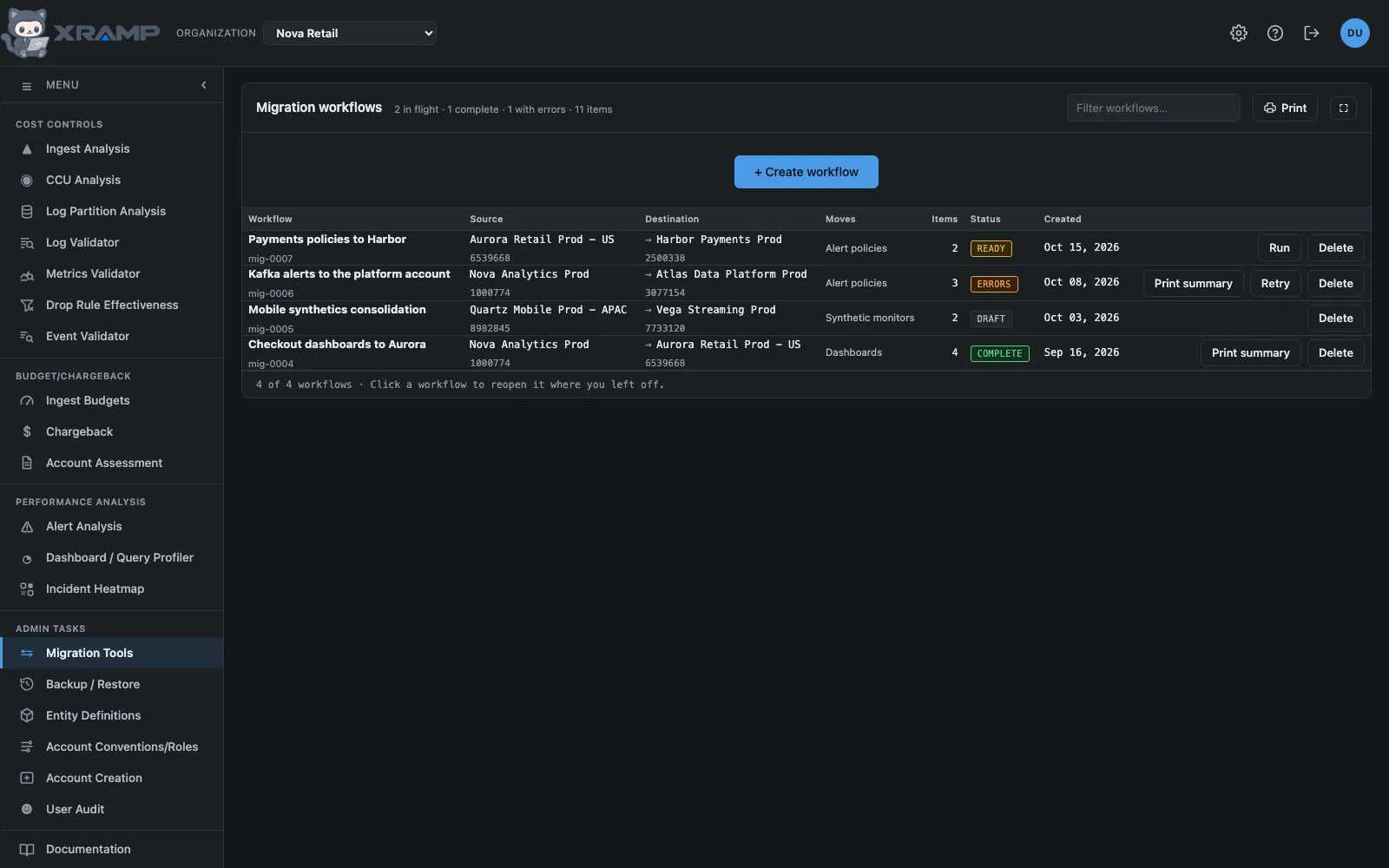This screenshot has height=868, width=1389.
Task: Open the Documentation link
Action: 111,850
